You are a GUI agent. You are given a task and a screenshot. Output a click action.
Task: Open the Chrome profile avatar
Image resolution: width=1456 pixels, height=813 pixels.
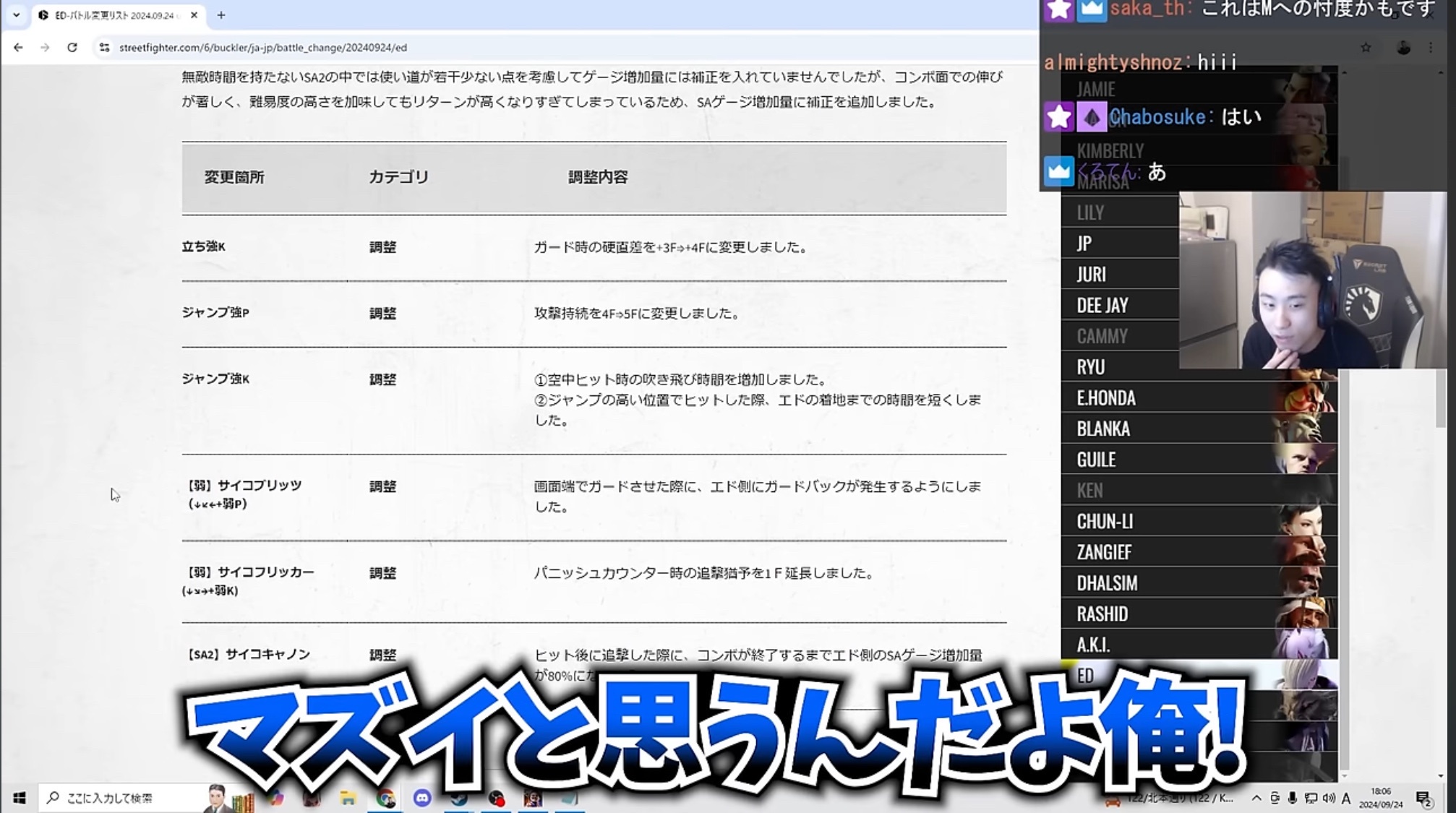pos(1403,48)
